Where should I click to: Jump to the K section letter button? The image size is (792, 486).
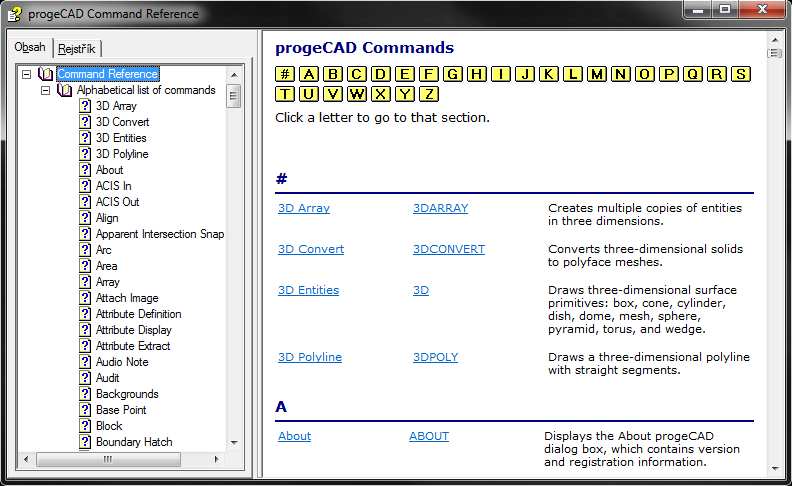click(x=549, y=74)
